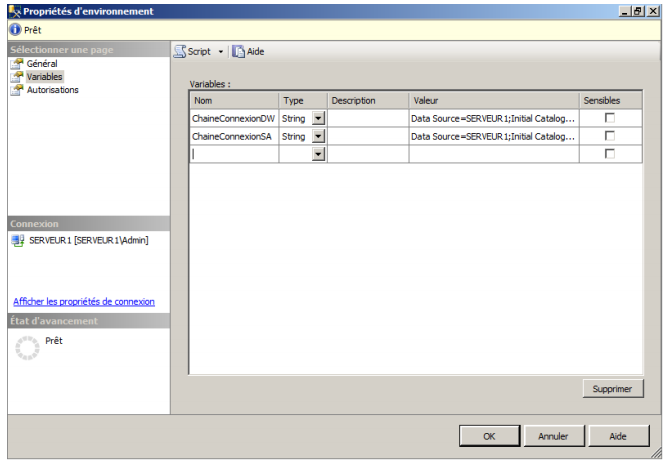Expand the Script dropdown arrow
This screenshot has width=666, height=469.
click(x=221, y=51)
